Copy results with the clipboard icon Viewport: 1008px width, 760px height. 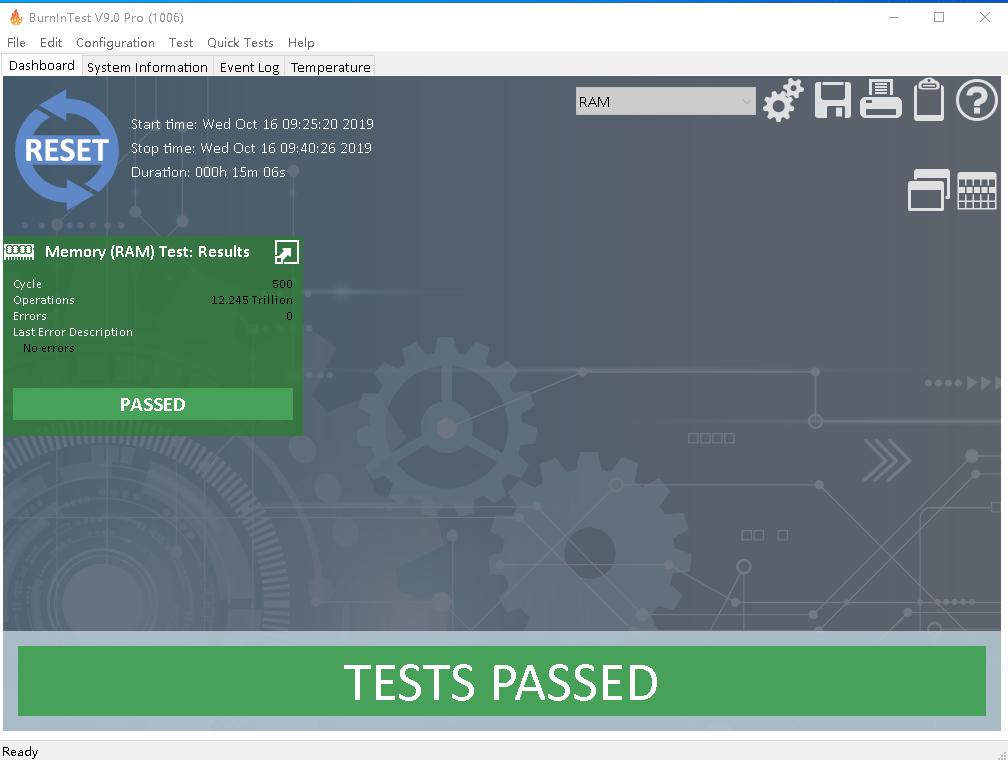[929, 99]
